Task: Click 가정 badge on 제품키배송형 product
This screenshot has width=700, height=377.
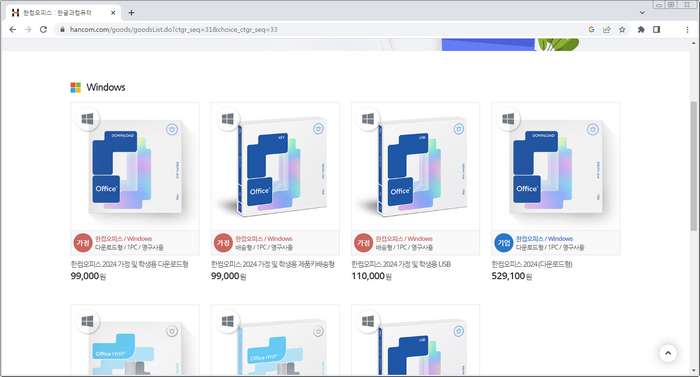Action: coord(223,243)
